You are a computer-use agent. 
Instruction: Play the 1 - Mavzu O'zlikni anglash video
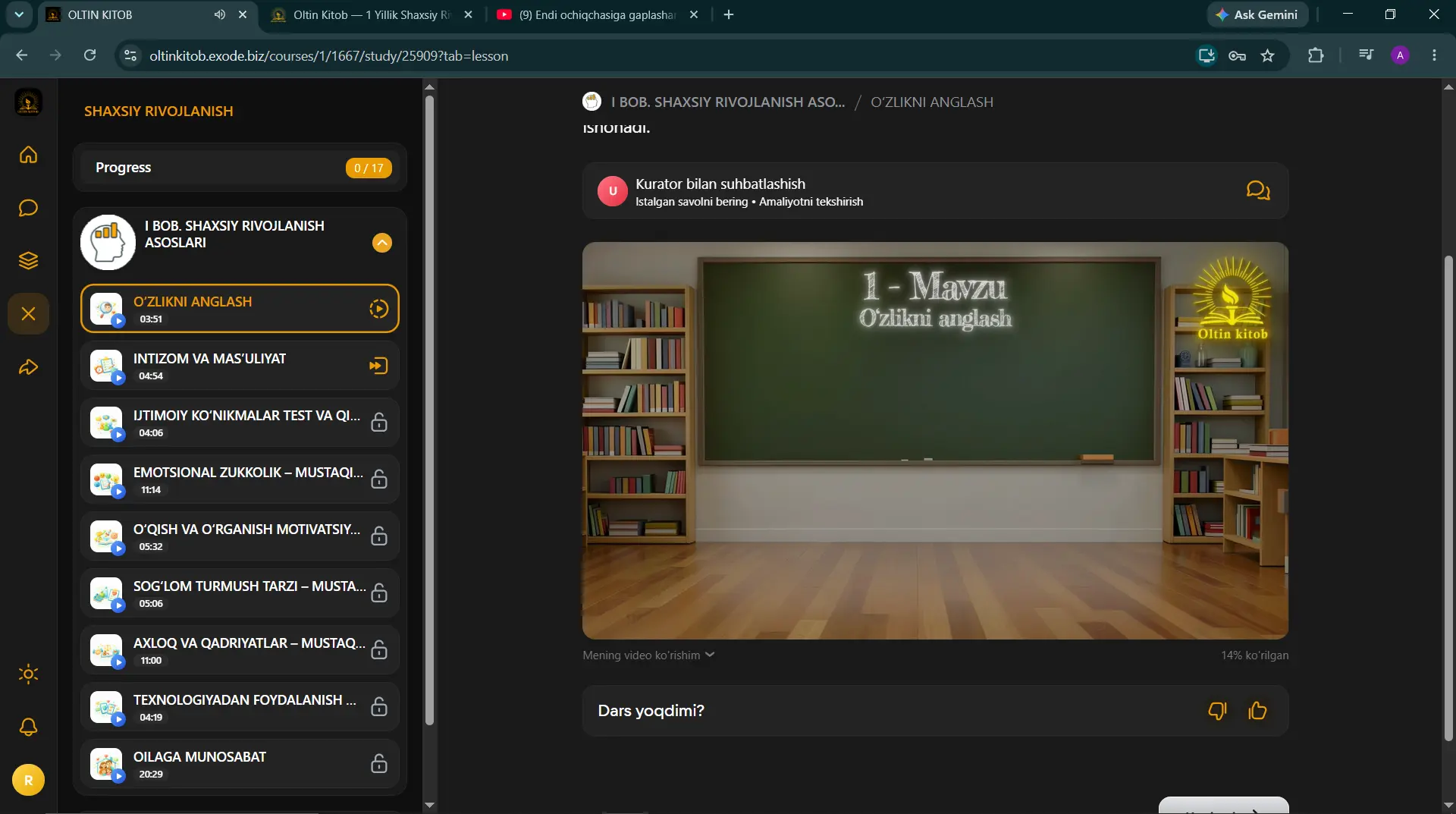[x=935, y=441]
